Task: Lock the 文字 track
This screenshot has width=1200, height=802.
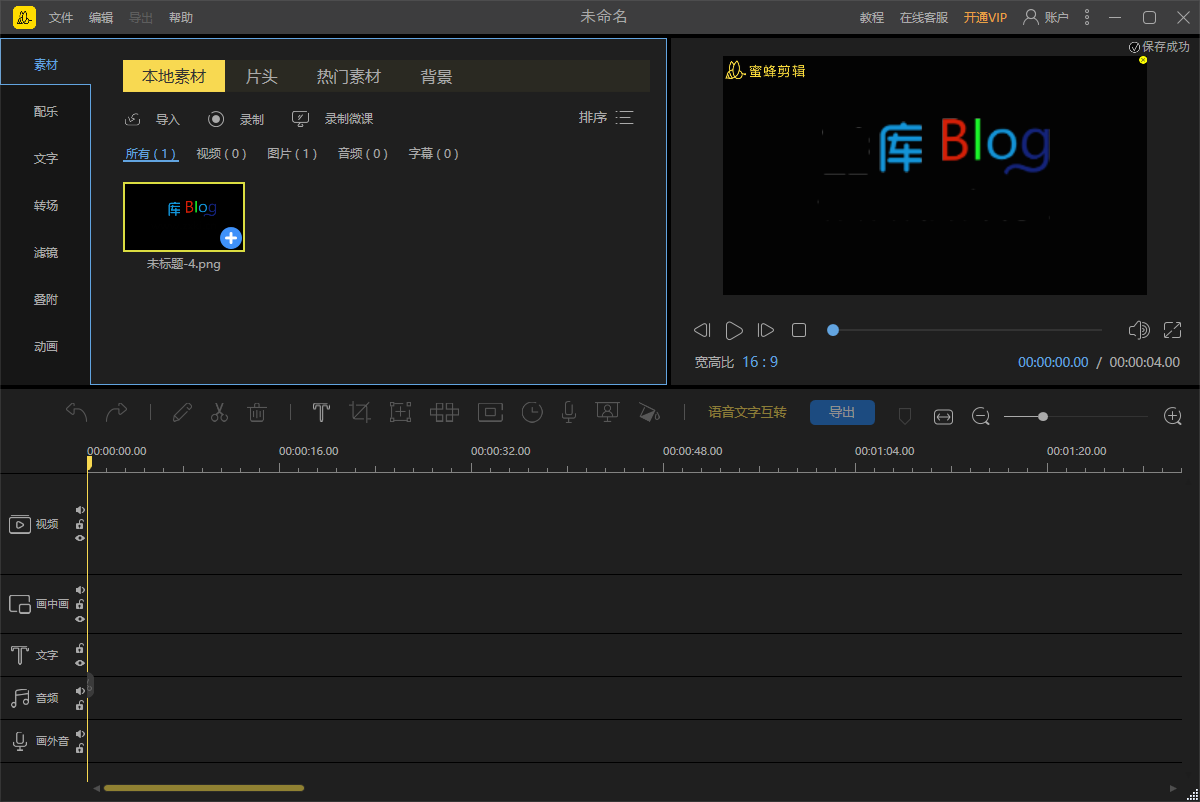Action: tap(80, 649)
